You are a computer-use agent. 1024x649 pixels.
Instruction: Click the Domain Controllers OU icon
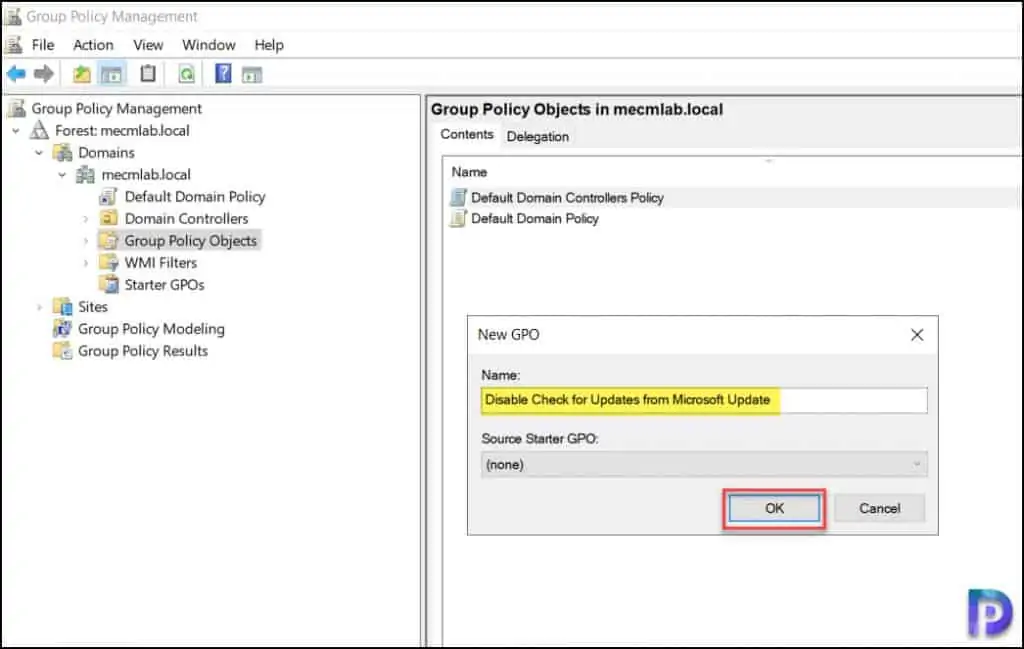click(x=108, y=219)
